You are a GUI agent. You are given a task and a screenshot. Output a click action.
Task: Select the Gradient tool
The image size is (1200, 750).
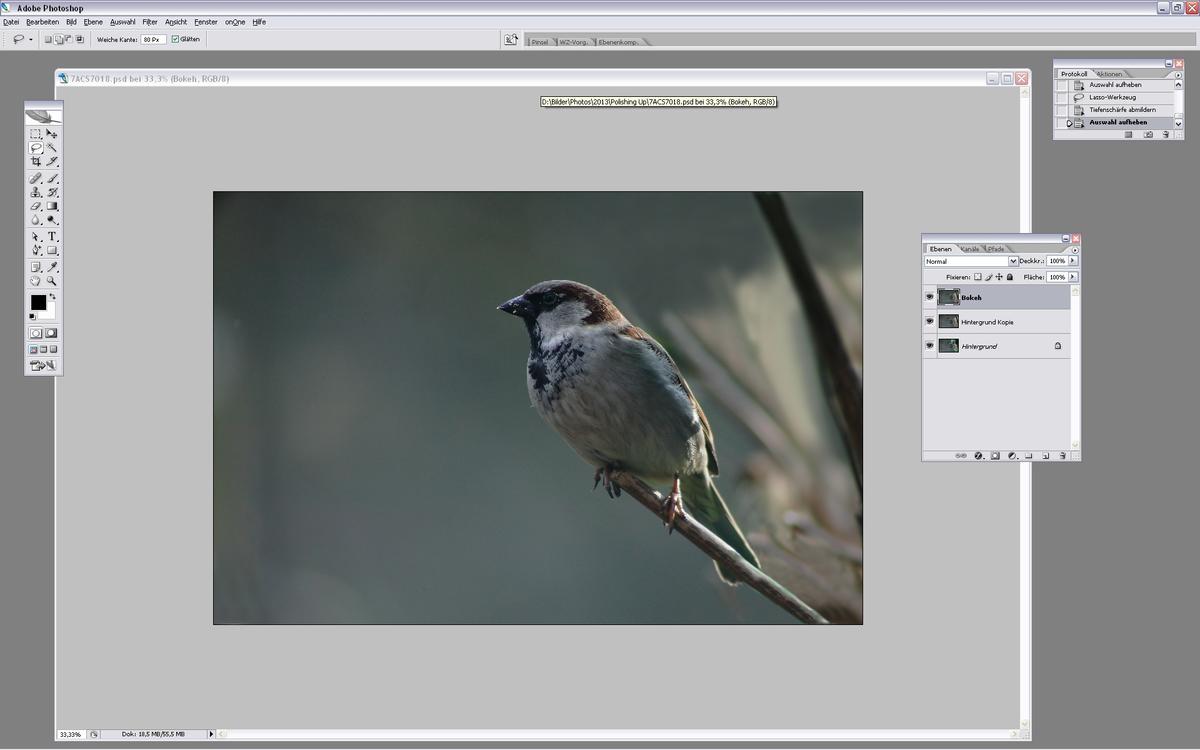(52, 205)
